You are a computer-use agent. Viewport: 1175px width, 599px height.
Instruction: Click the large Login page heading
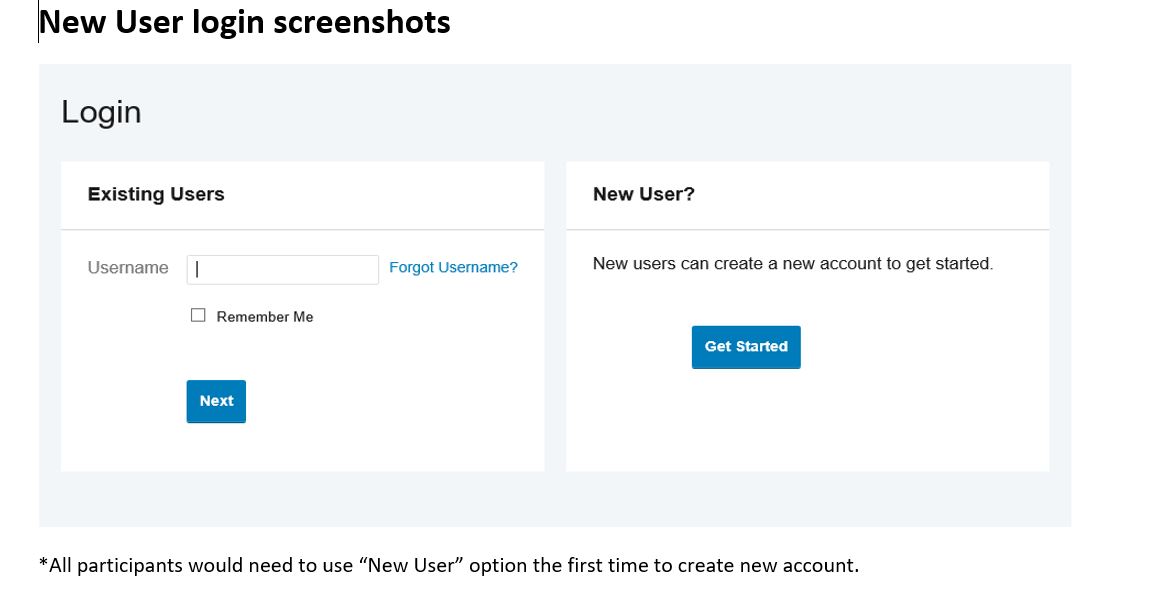click(101, 112)
